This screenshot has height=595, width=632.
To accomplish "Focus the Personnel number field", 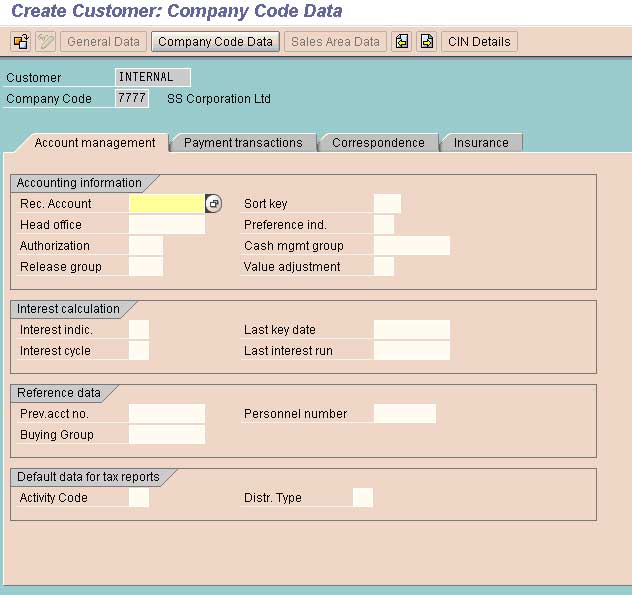I will (x=404, y=414).
